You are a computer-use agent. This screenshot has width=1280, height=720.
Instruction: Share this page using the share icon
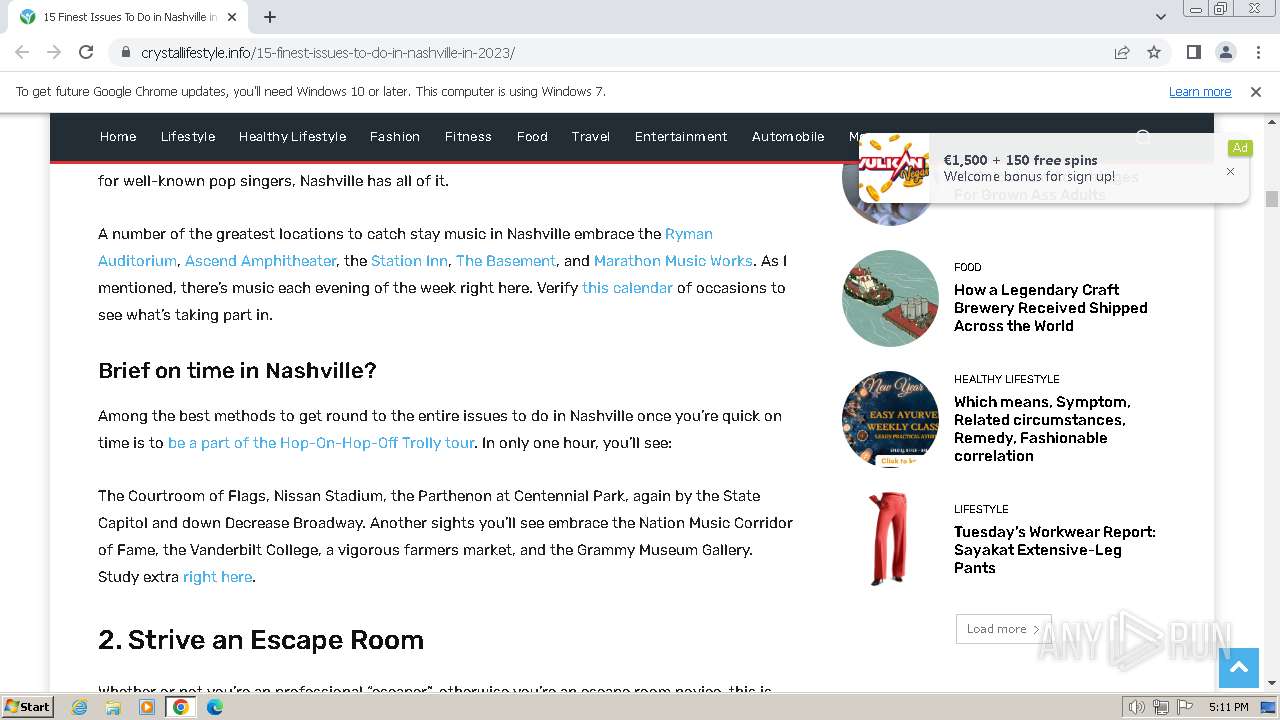tap(1122, 52)
